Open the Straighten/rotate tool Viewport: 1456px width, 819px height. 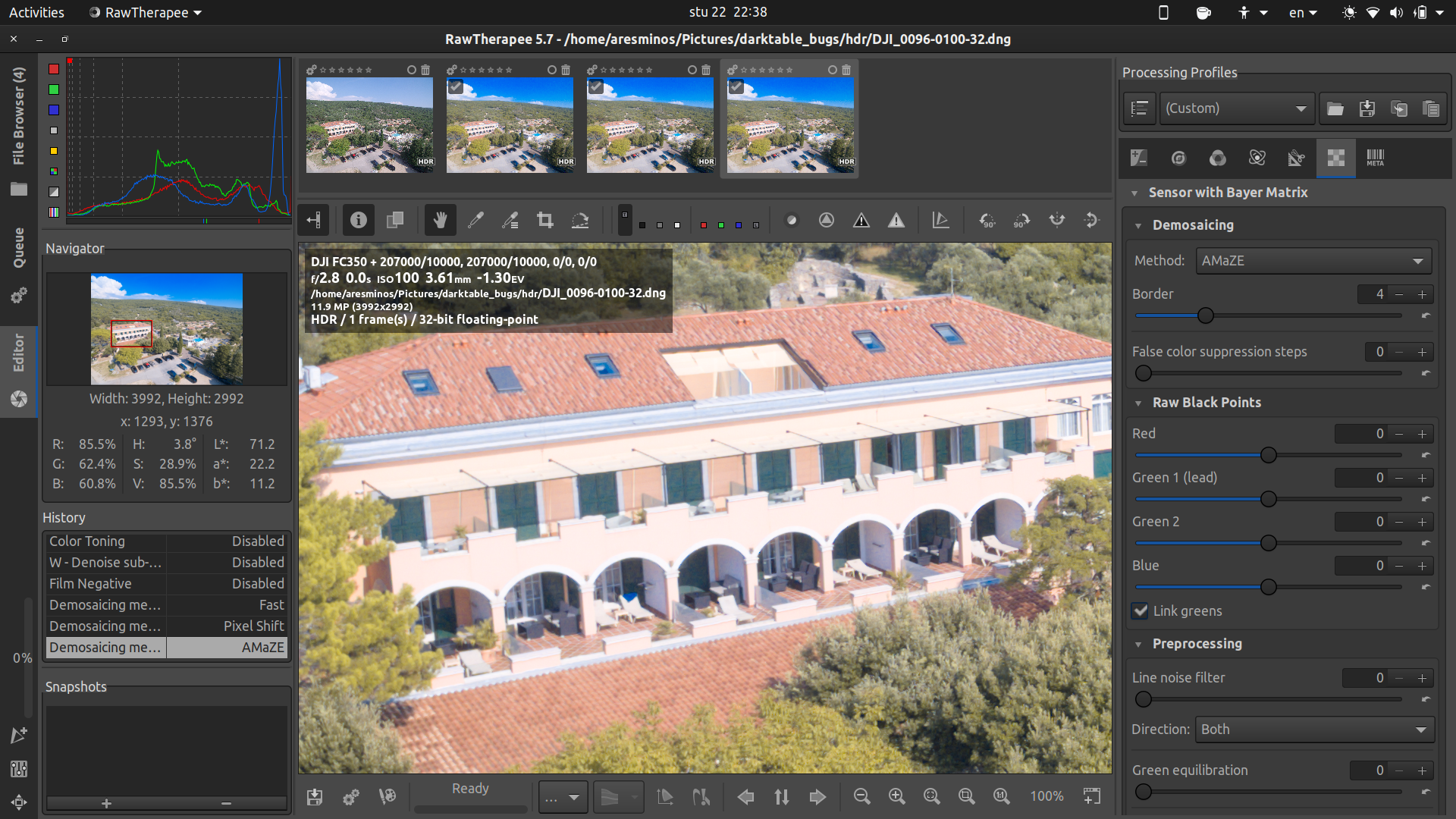[x=580, y=220]
